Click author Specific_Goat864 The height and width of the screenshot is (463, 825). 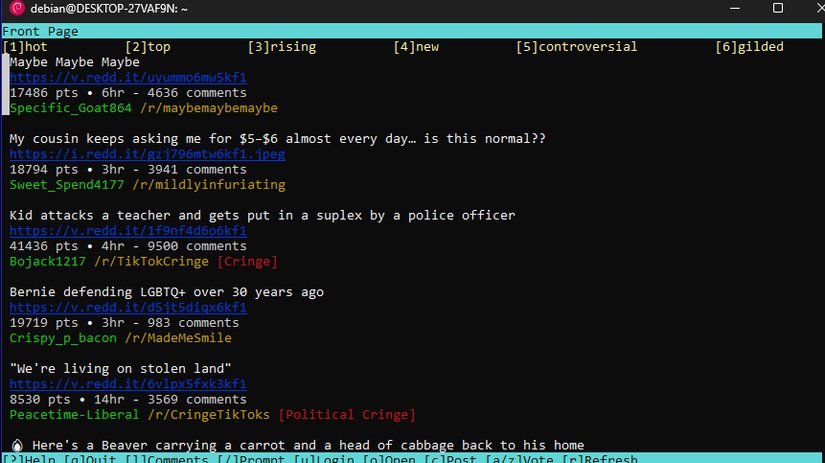71,108
